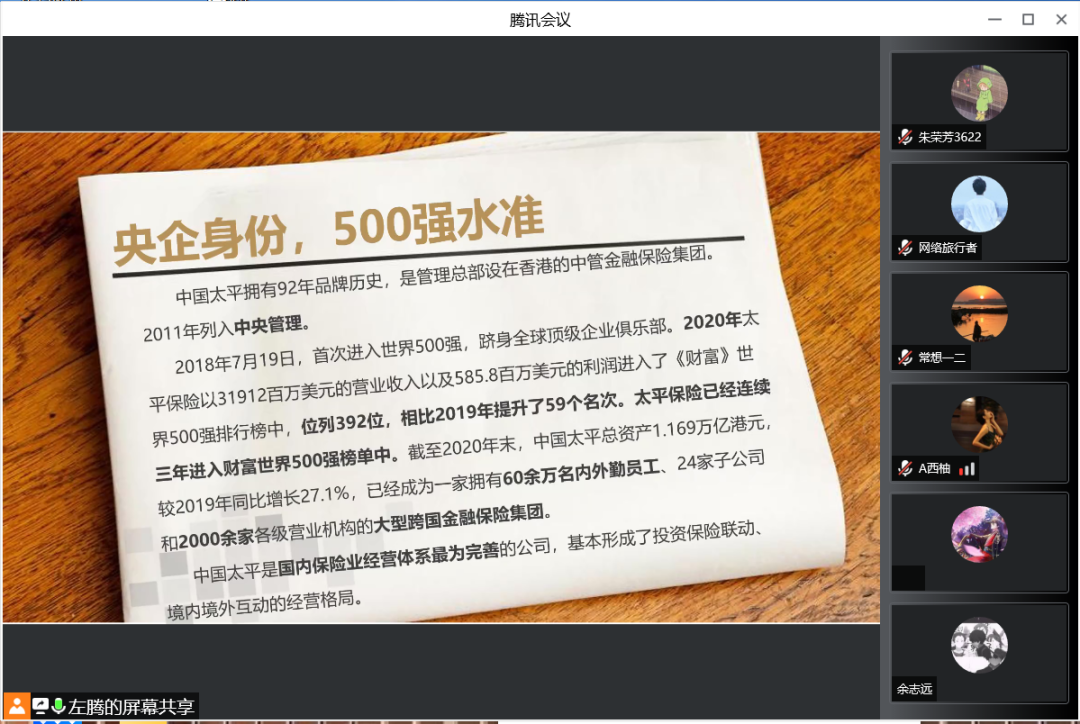Click the green microphone icon of the 左腾 share label
This screenshot has height=724, width=1080.
(x=59, y=706)
